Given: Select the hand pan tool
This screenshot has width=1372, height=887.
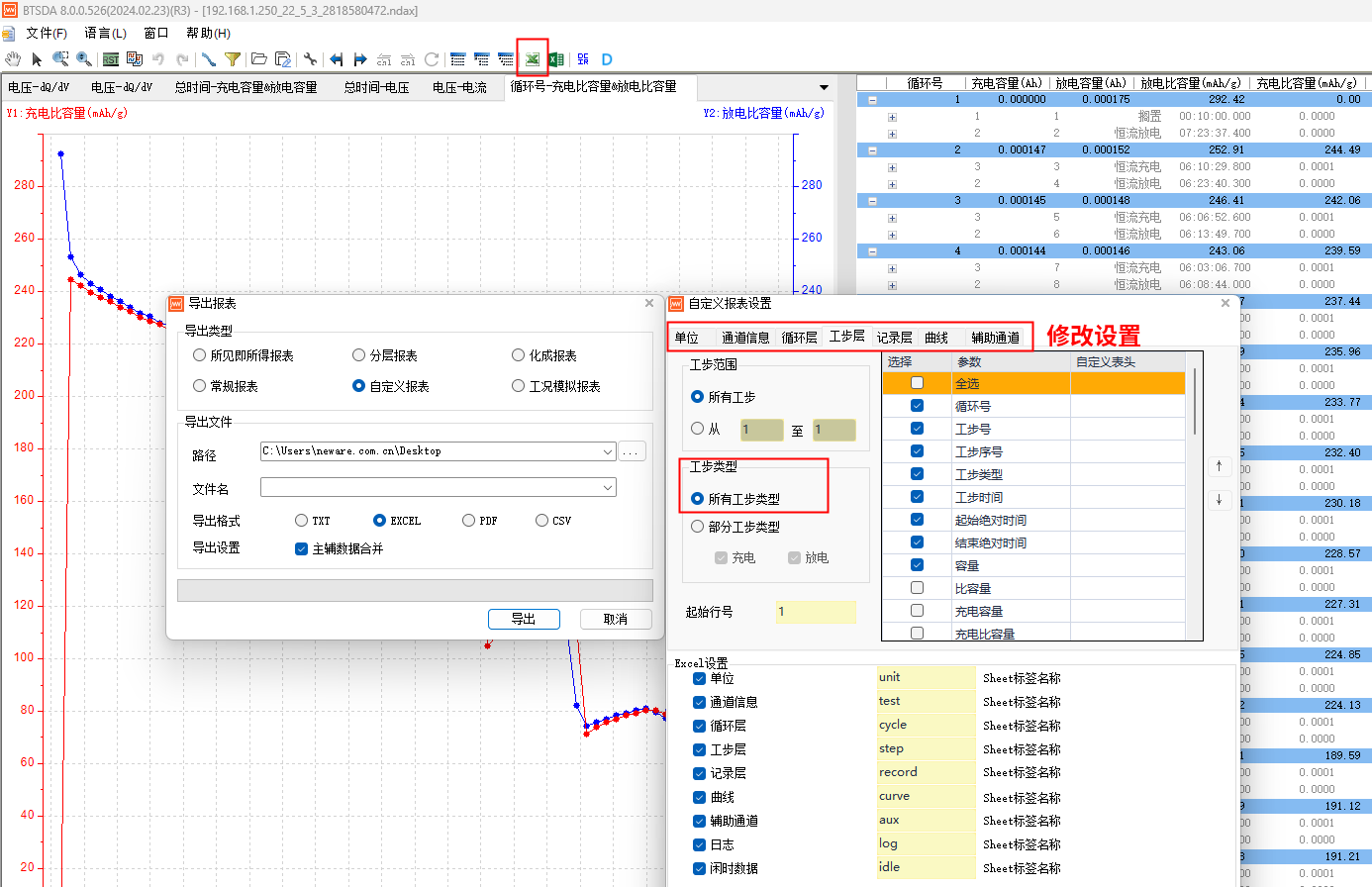Looking at the screenshot, I should click(x=13, y=59).
